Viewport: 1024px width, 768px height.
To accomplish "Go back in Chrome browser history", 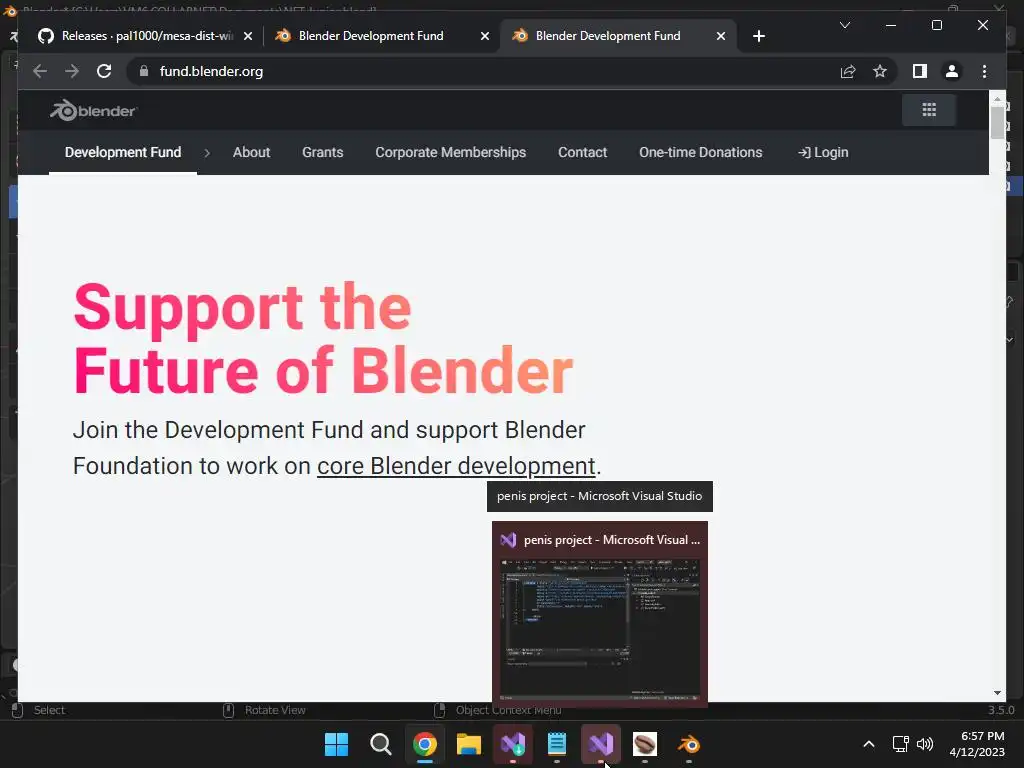I will point(40,71).
